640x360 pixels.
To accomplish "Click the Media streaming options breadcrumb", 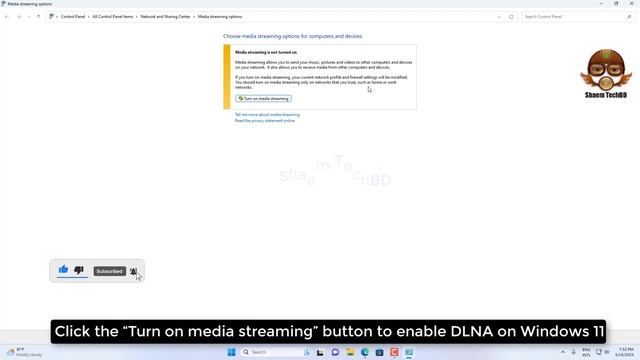I will tap(220, 17).
